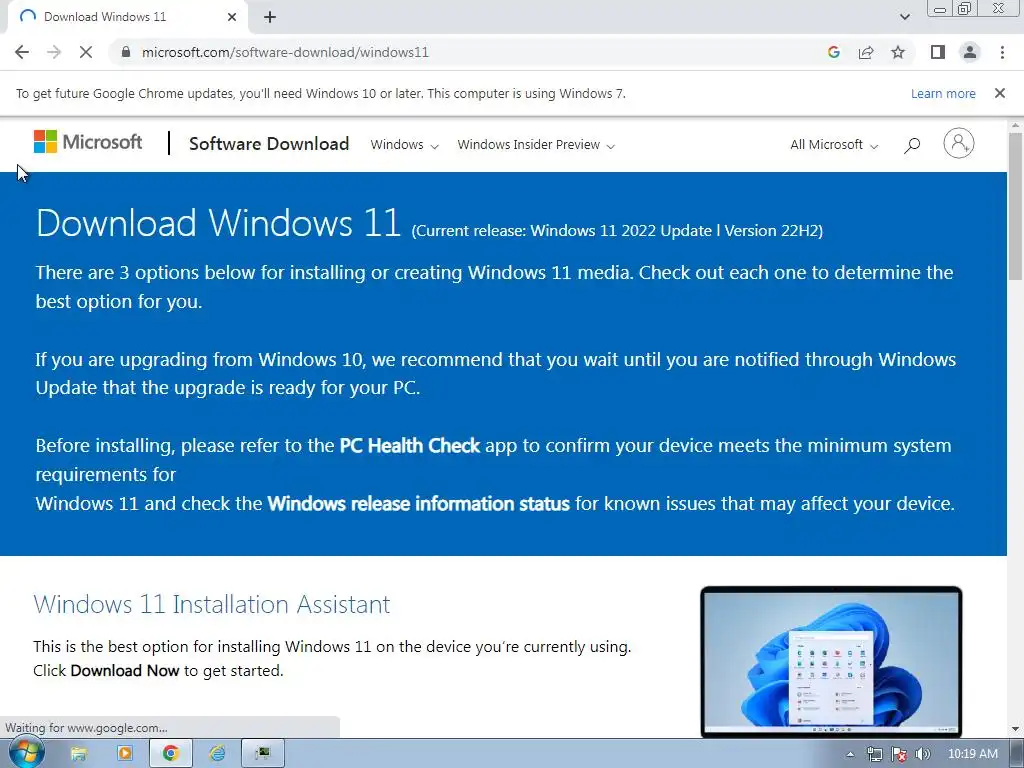Click the Windows 11 Installation Assistant heading
Viewport: 1024px width, 768px height.
pos(212,604)
